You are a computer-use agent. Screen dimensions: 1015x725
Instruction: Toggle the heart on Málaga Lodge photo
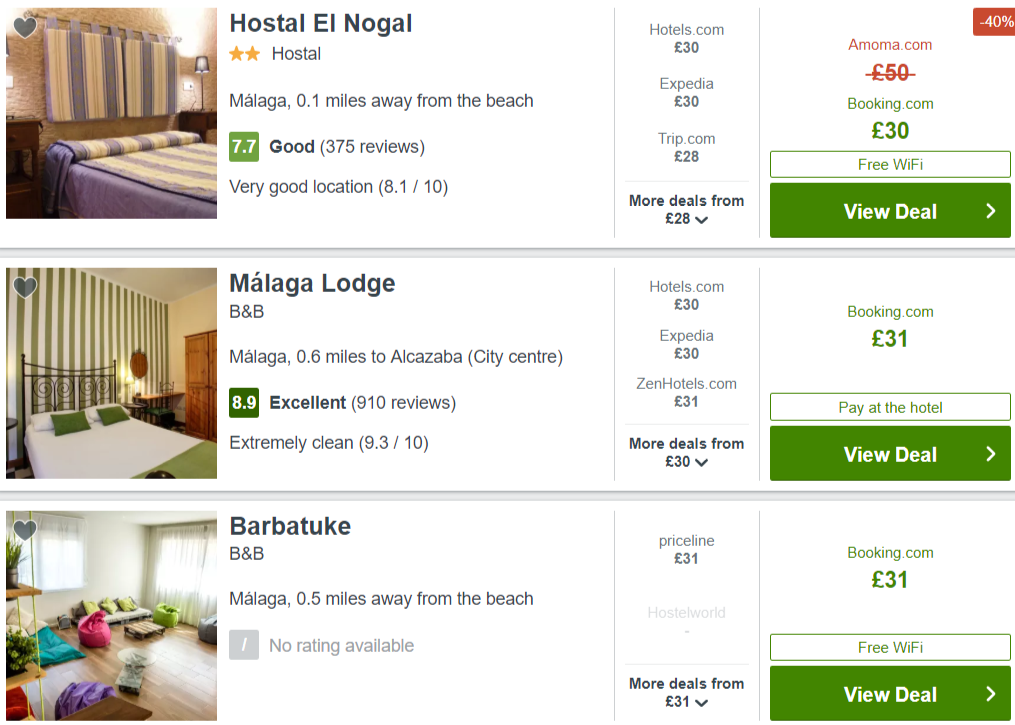click(25, 287)
